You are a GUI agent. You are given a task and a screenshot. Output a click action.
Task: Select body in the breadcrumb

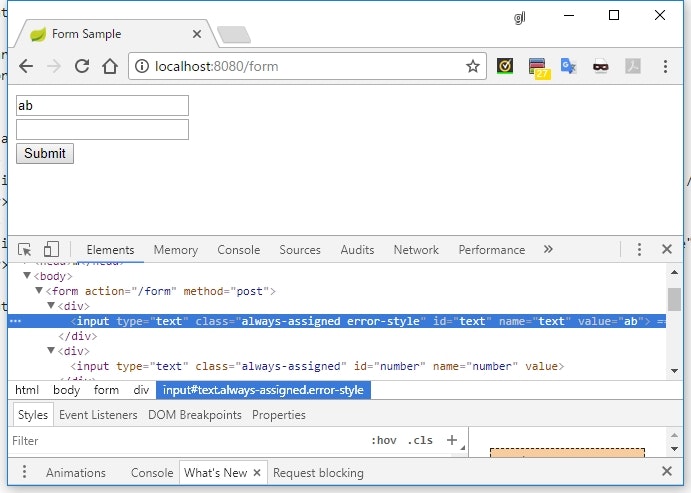pos(67,390)
